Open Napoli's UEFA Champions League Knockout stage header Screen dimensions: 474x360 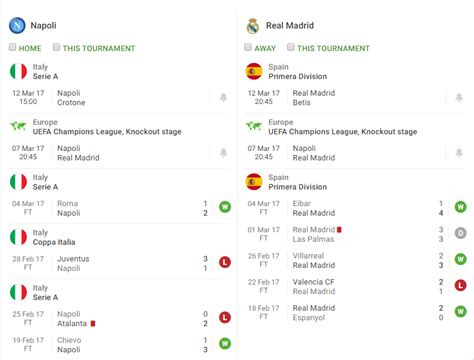click(120, 127)
